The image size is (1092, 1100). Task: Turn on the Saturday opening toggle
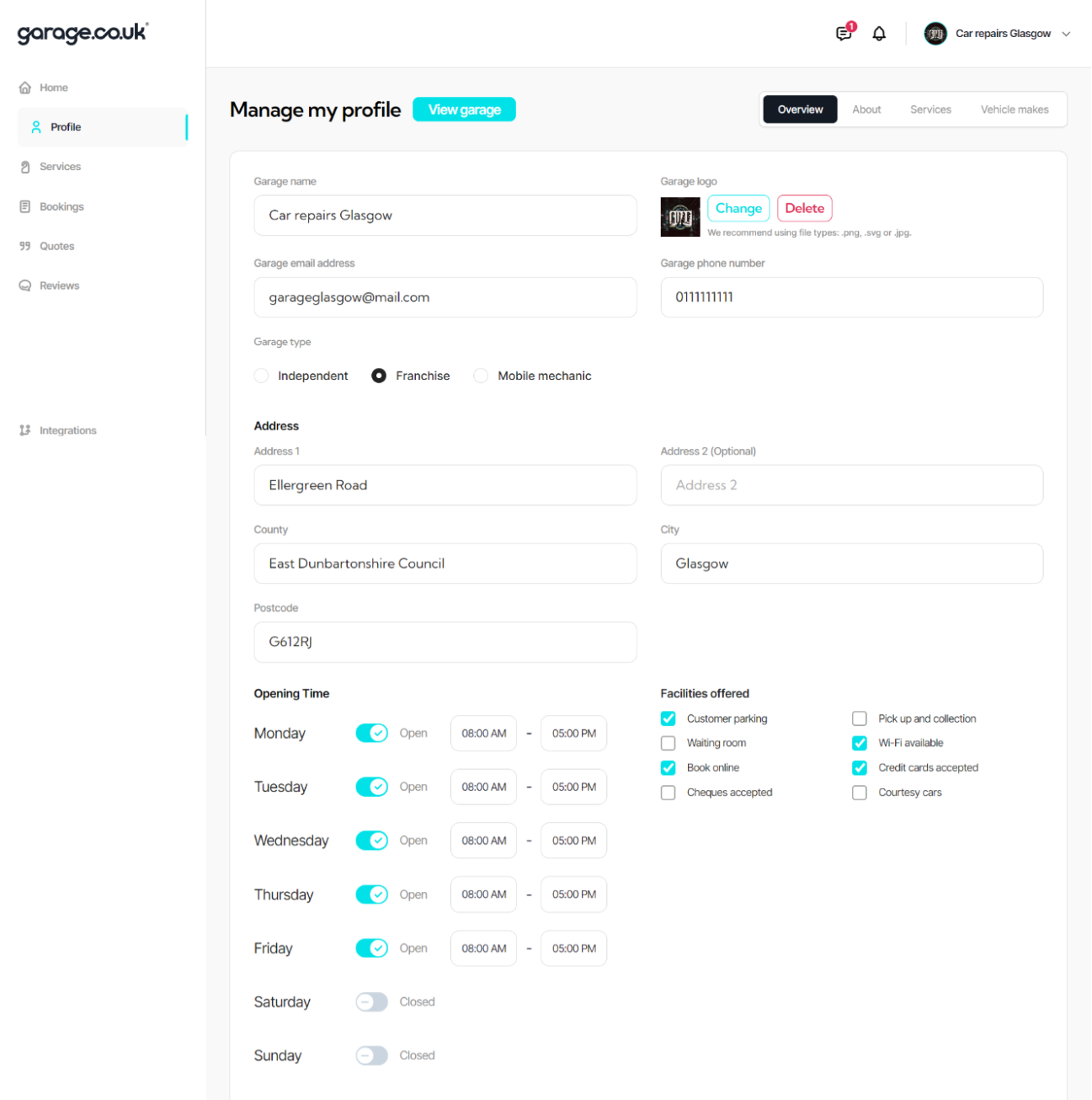(x=371, y=1001)
